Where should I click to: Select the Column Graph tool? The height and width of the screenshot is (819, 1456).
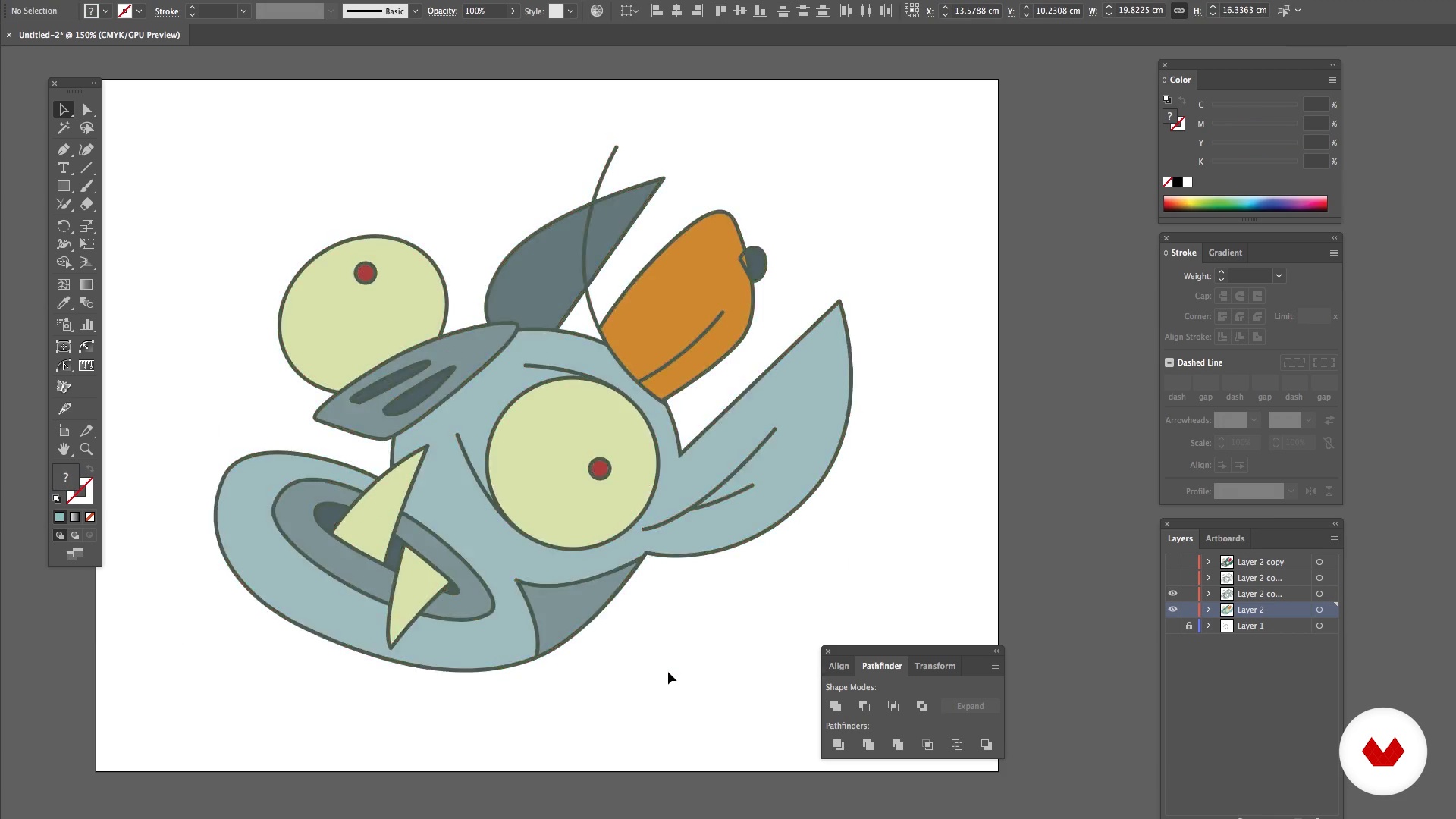pyautogui.click(x=86, y=325)
